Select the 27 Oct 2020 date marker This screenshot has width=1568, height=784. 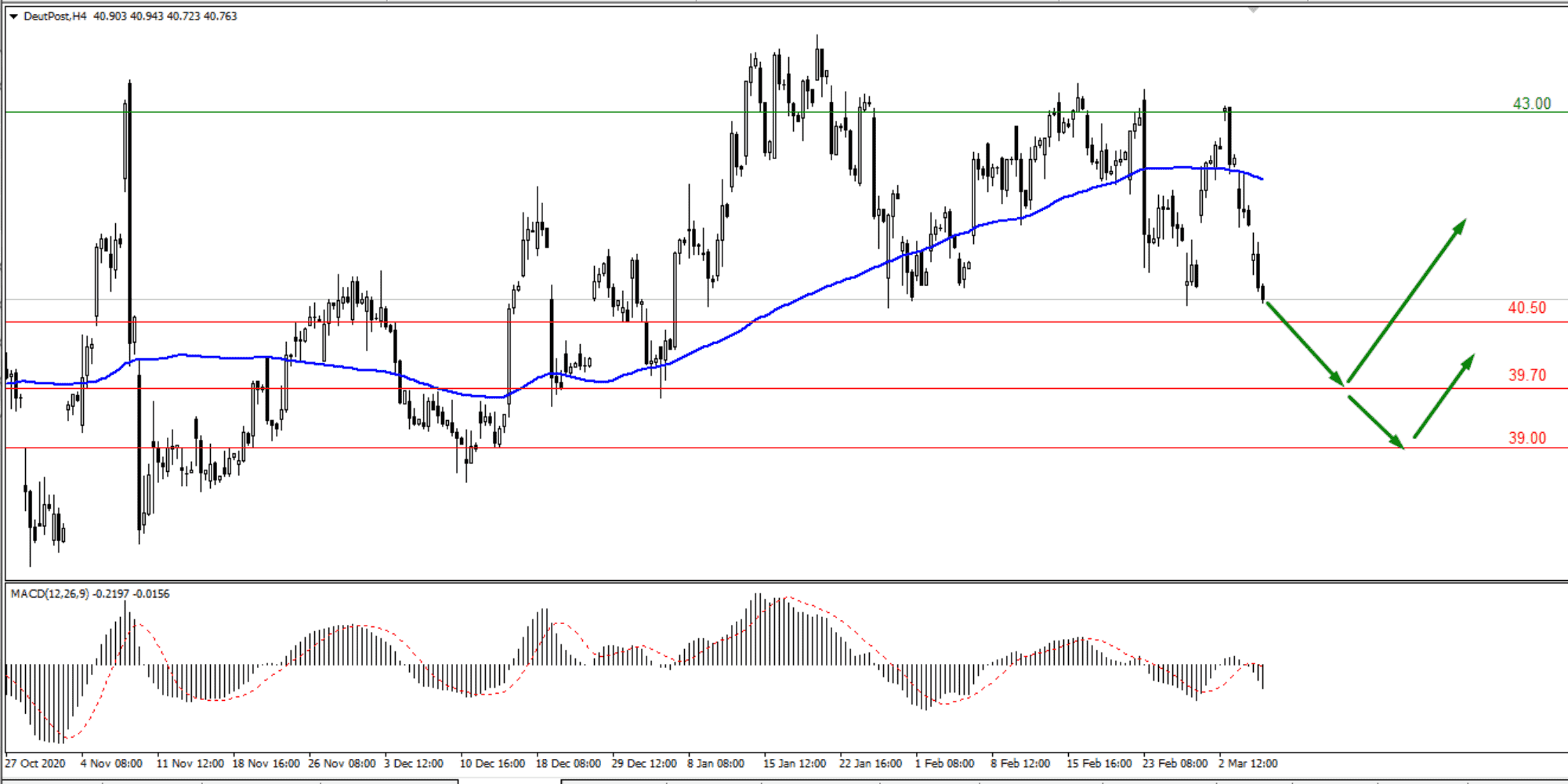36,763
